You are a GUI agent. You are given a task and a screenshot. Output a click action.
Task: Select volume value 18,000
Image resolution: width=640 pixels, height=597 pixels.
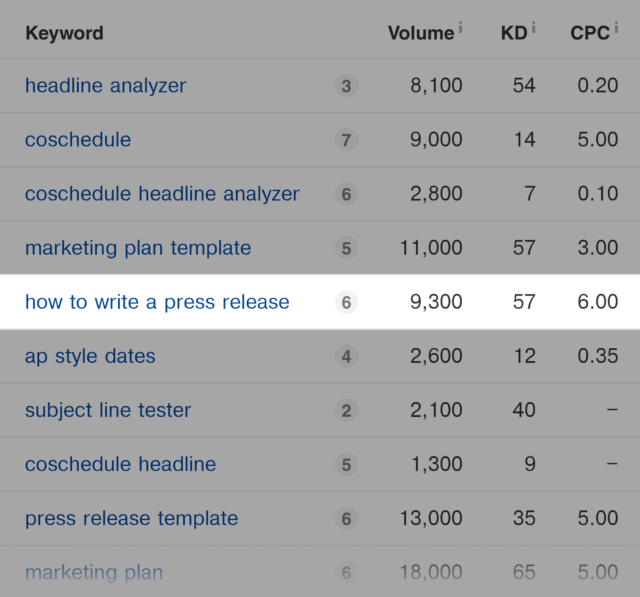431,573
